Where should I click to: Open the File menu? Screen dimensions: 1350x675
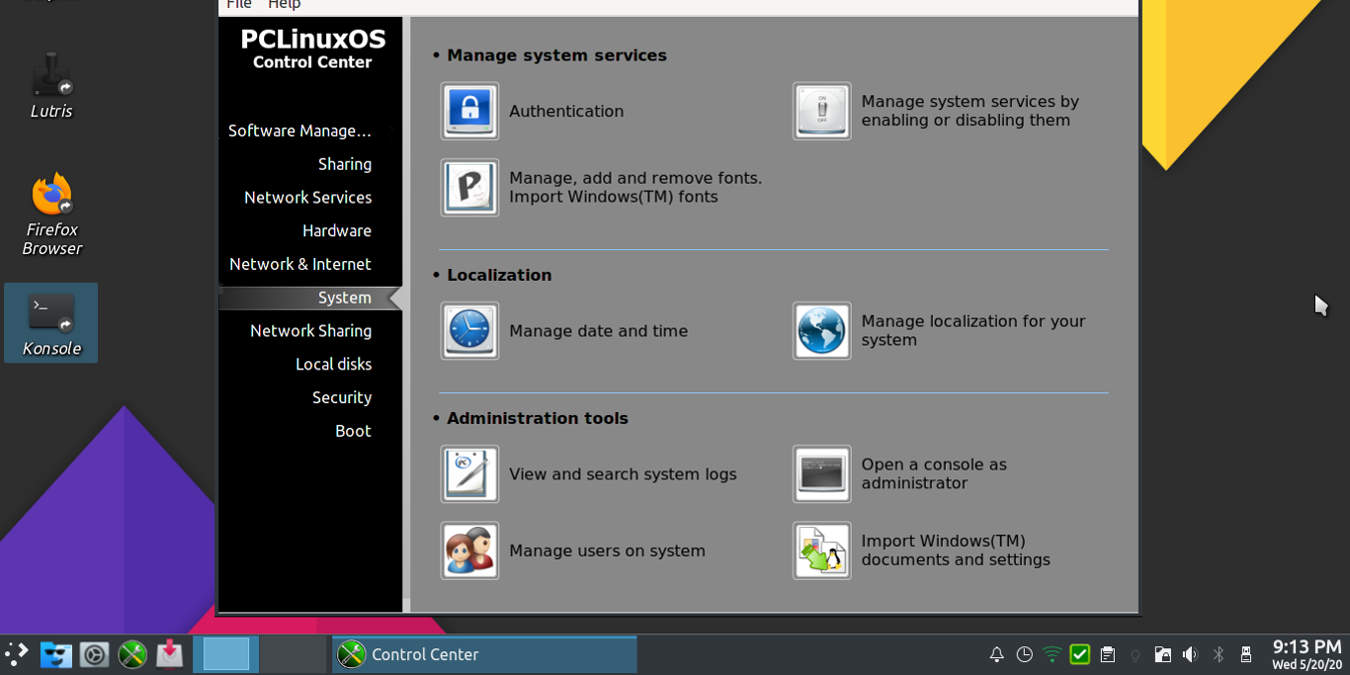pos(238,5)
